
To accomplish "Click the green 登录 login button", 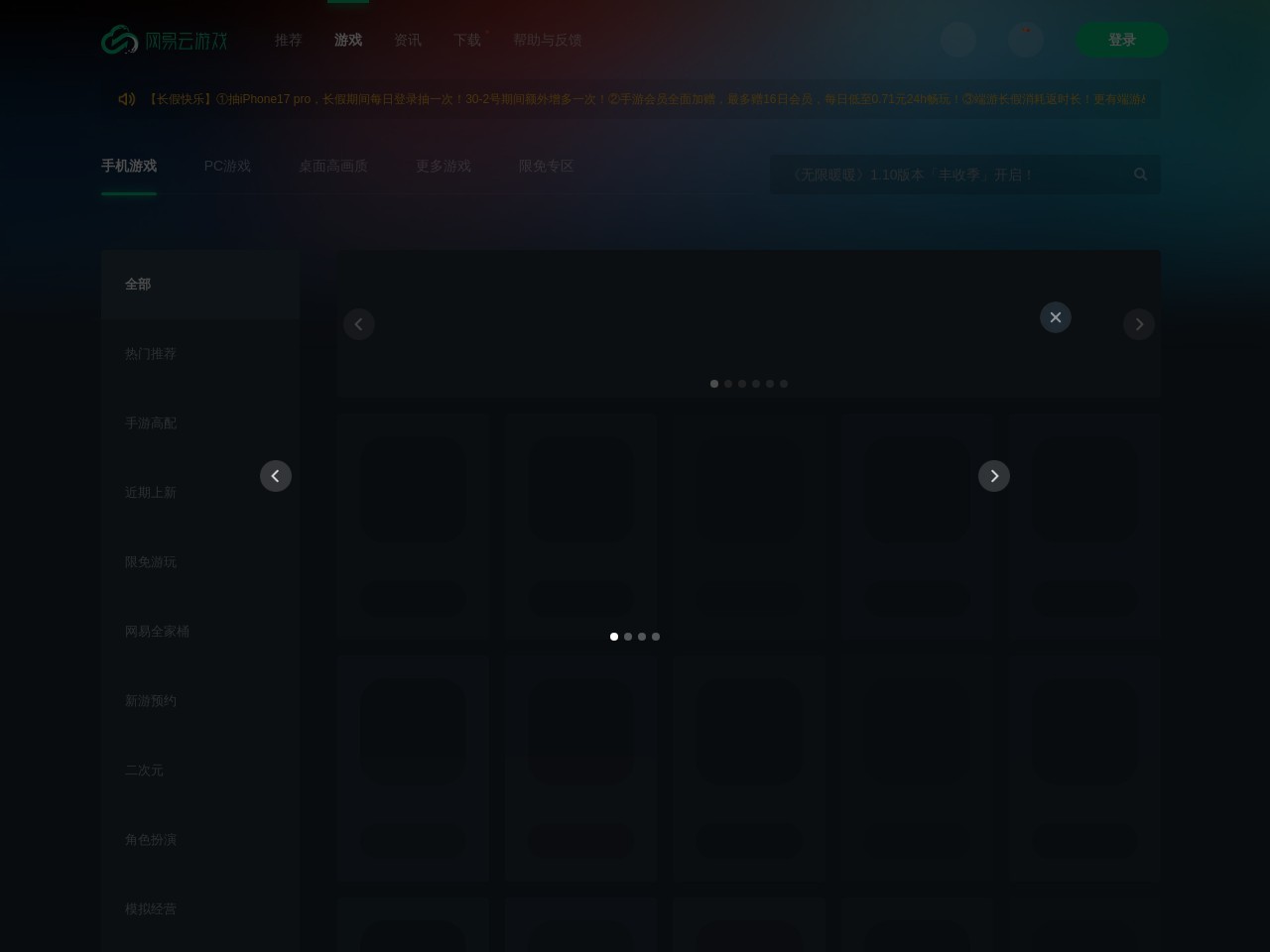I will pyautogui.click(x=1121, y=40).
